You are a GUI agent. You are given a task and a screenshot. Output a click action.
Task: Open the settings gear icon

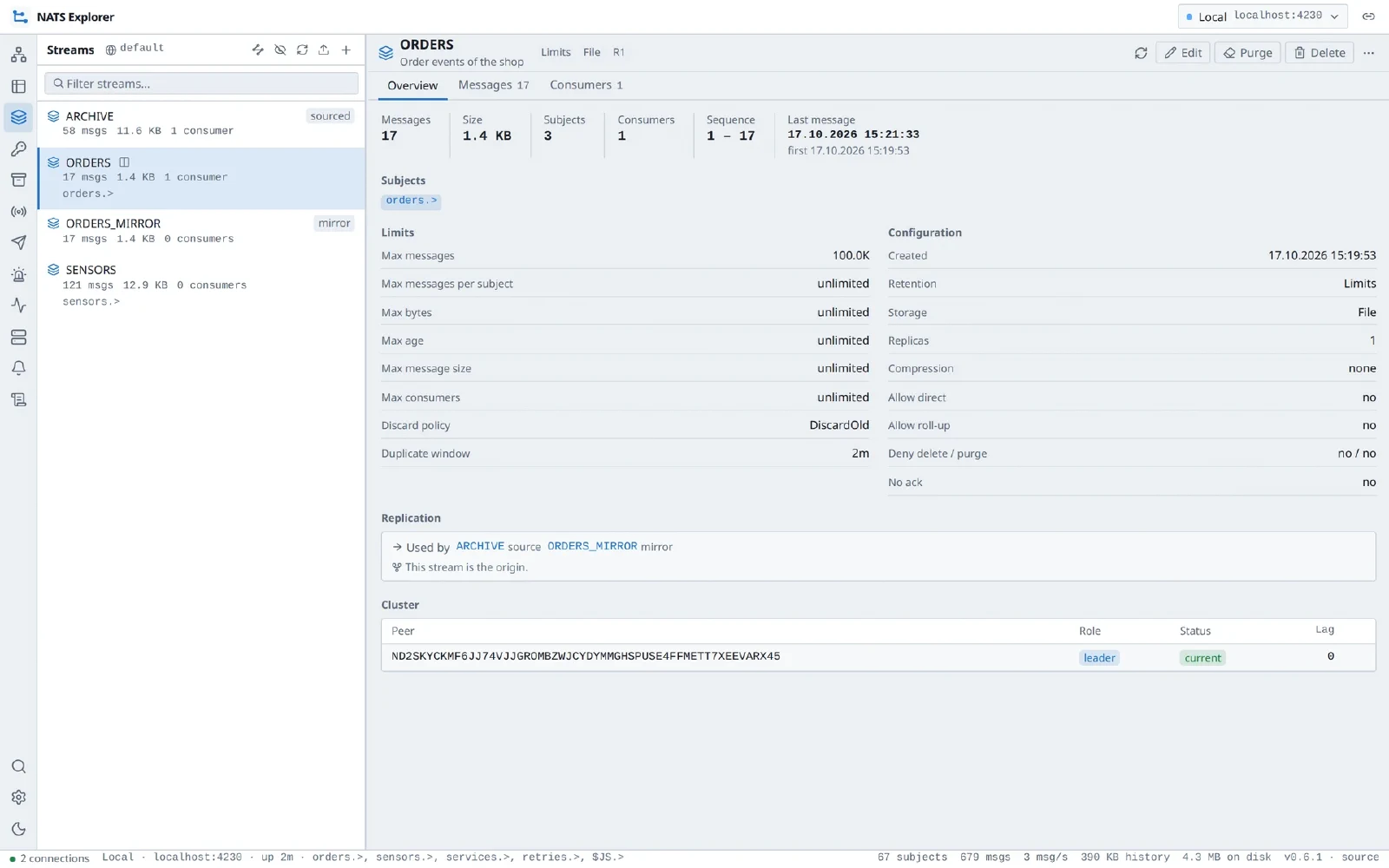(x=18, y=798)
